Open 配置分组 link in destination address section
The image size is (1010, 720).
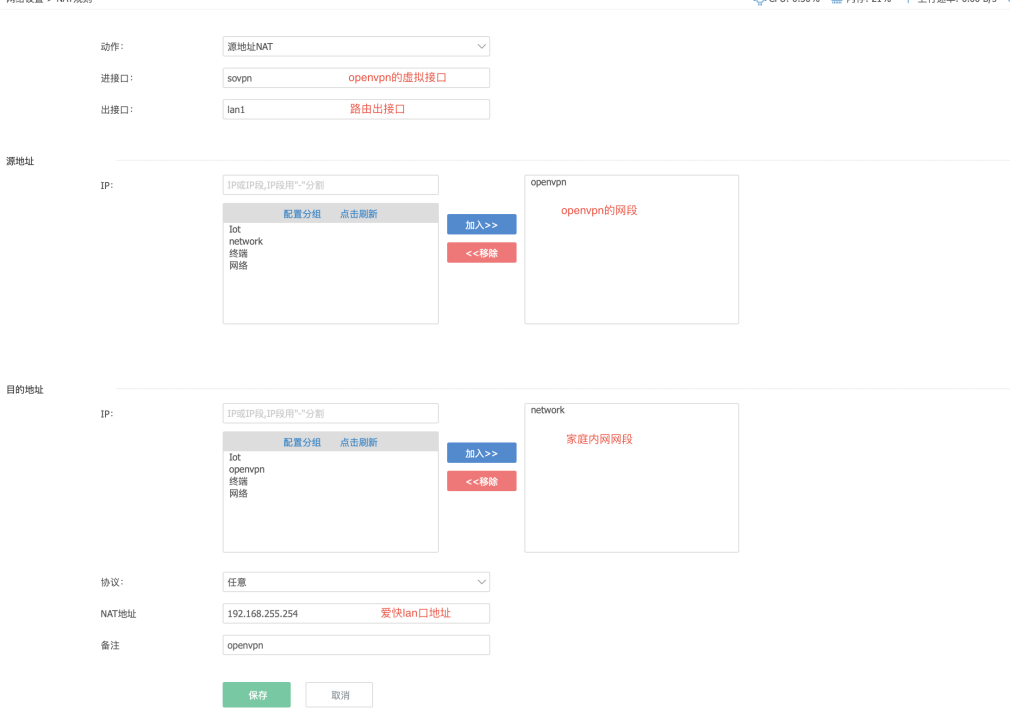click(302, 442)
